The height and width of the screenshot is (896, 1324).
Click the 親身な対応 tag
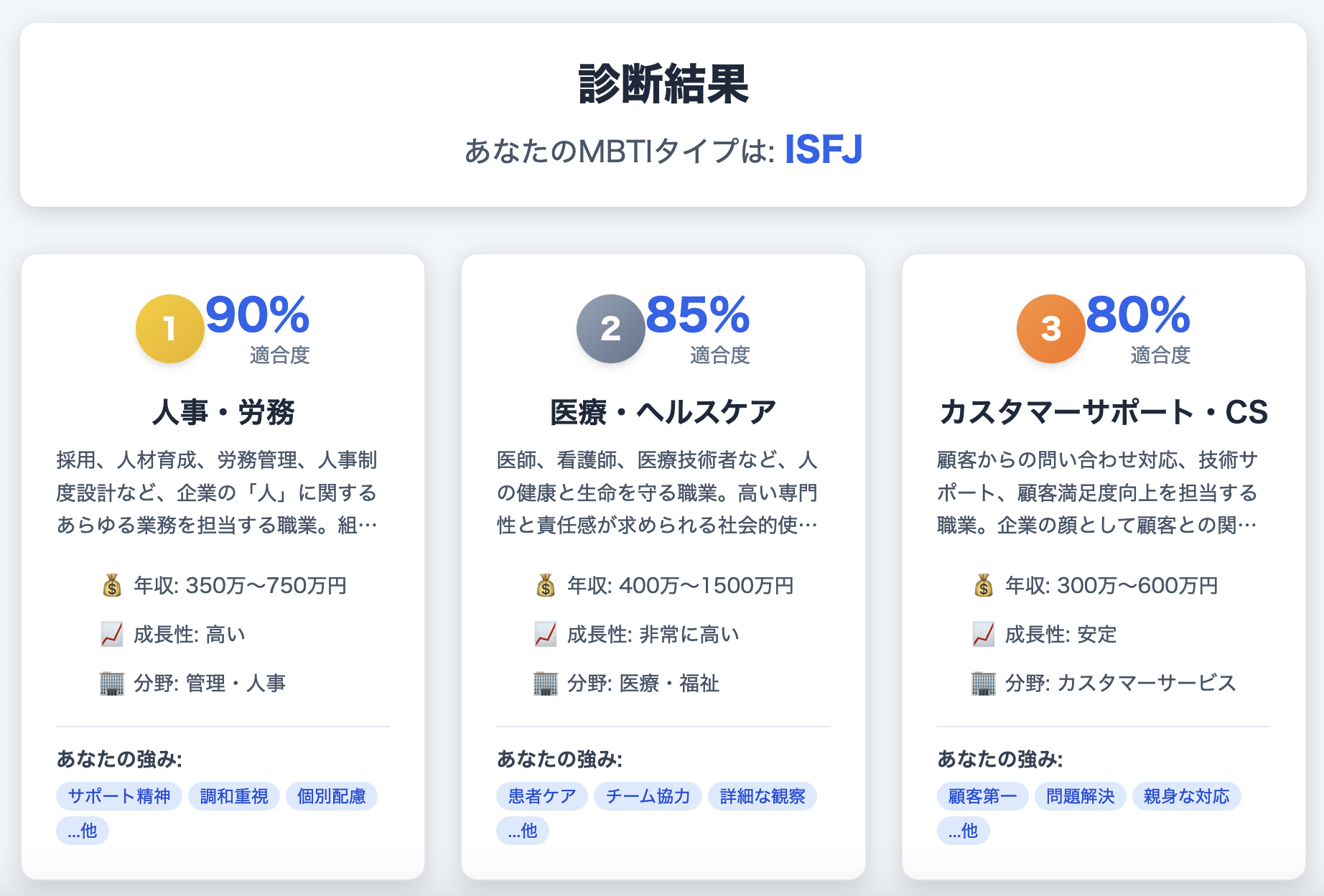point(1186,796)
